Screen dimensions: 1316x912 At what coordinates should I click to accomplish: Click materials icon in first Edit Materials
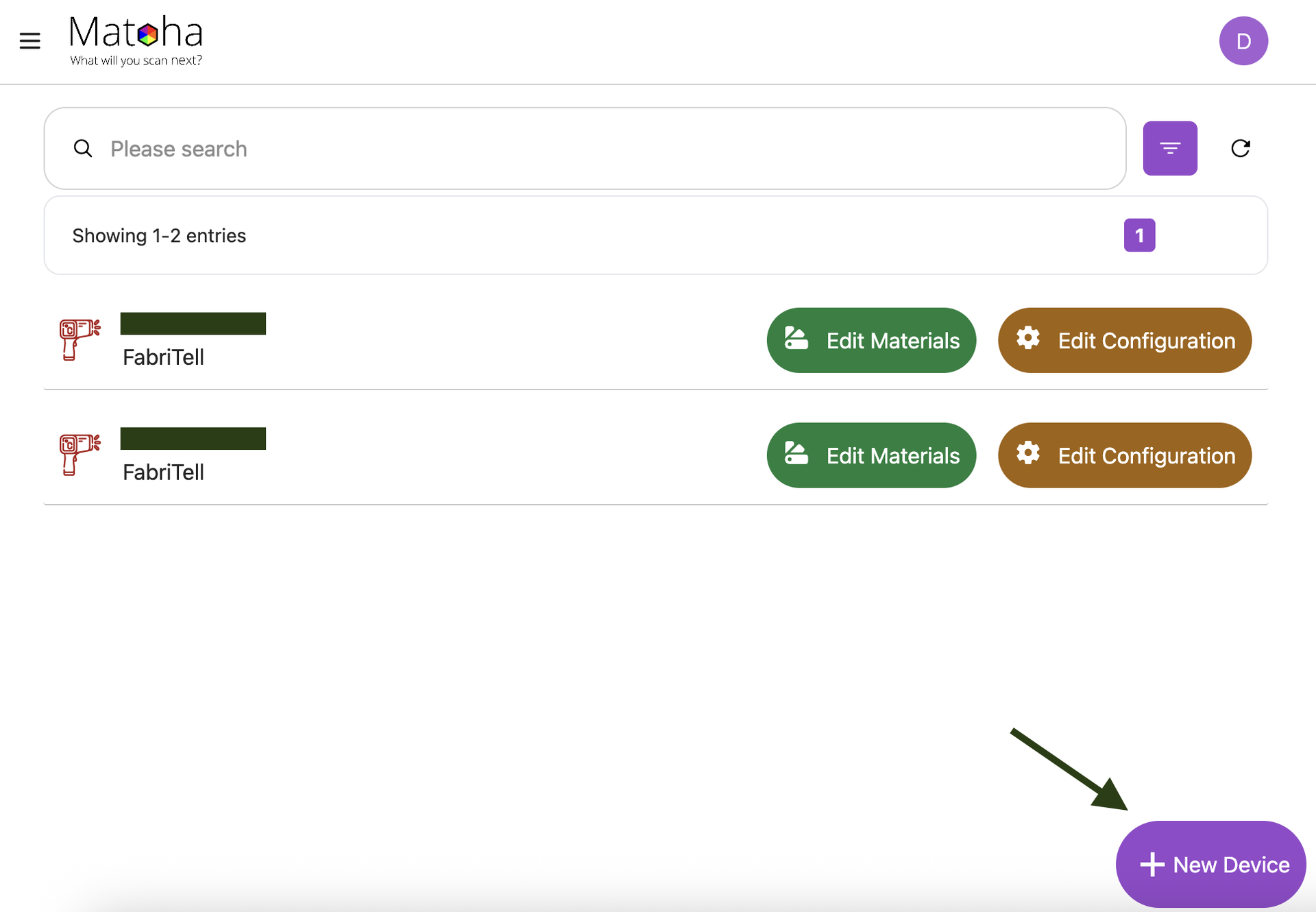click(x=796, y=339)
